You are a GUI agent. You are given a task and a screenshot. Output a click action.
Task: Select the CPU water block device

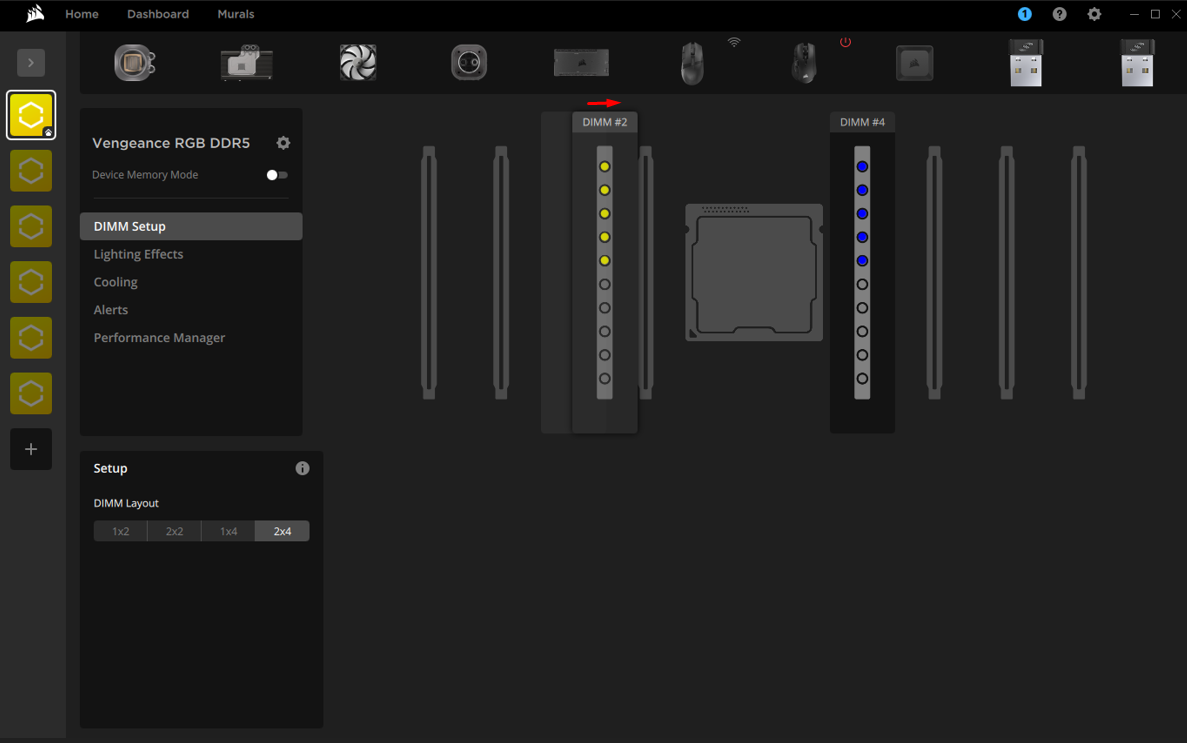tap(135, 63)
